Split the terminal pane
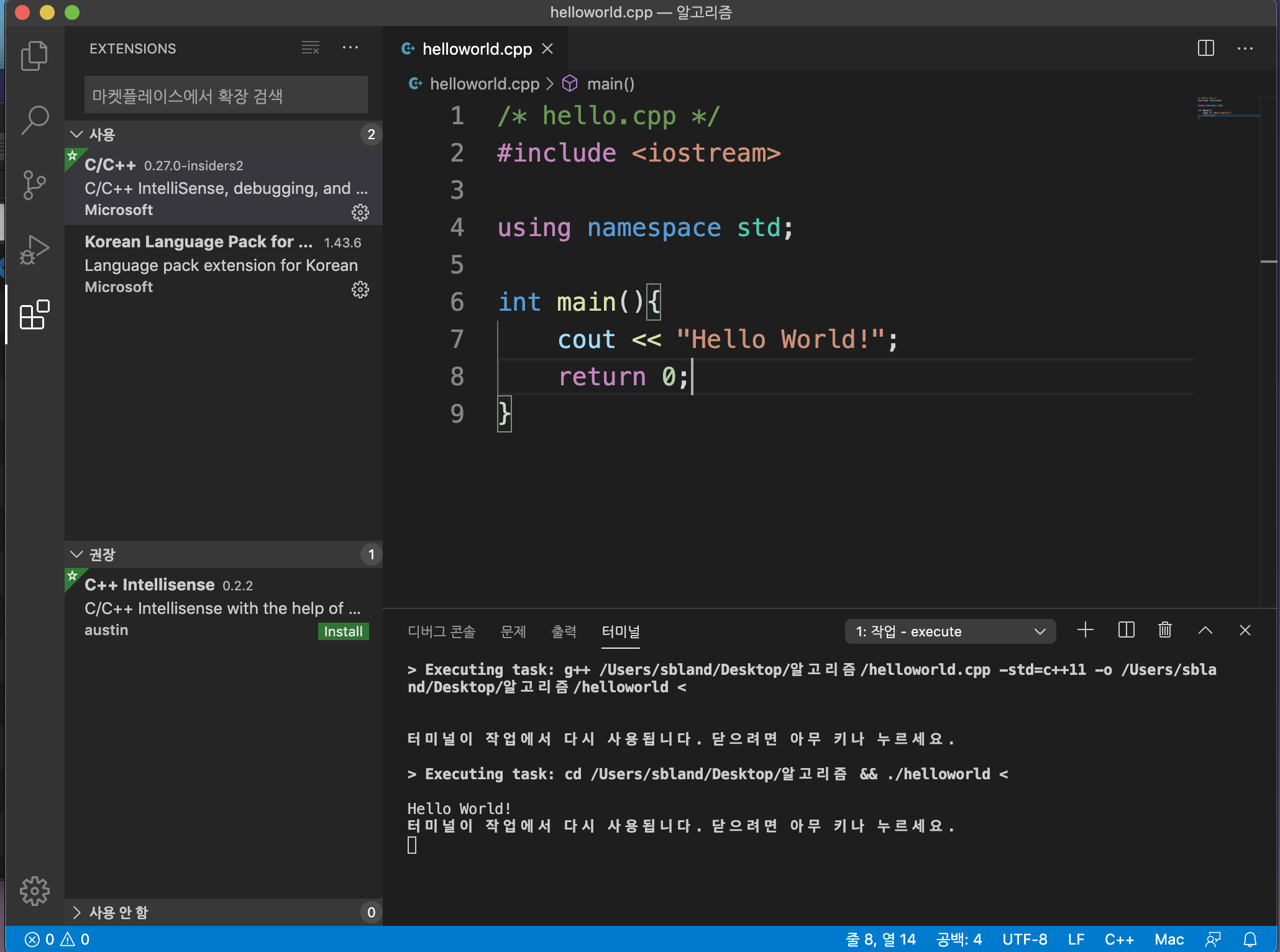 (x=1126, y=631)
